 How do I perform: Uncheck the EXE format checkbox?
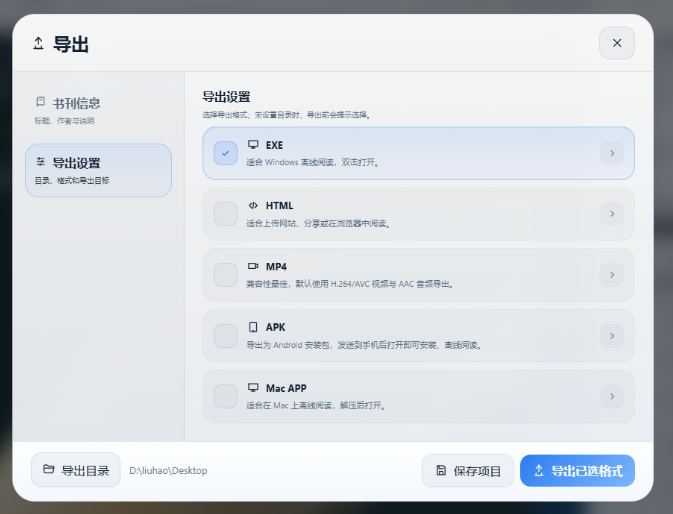(x=226, y=153)
